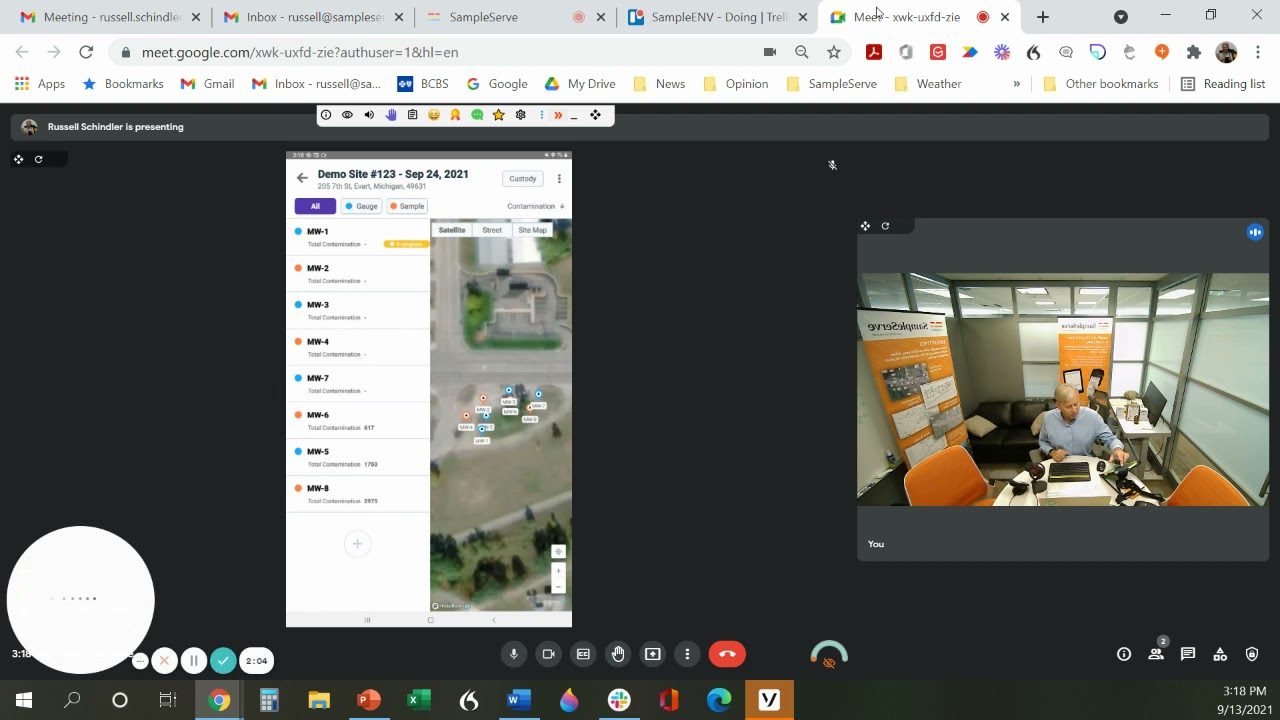Image resolution: width=1280 pixels, height=720 pixels.
Task: Open Demo Site three-dot menu
Action: click(x=559, y=178)
